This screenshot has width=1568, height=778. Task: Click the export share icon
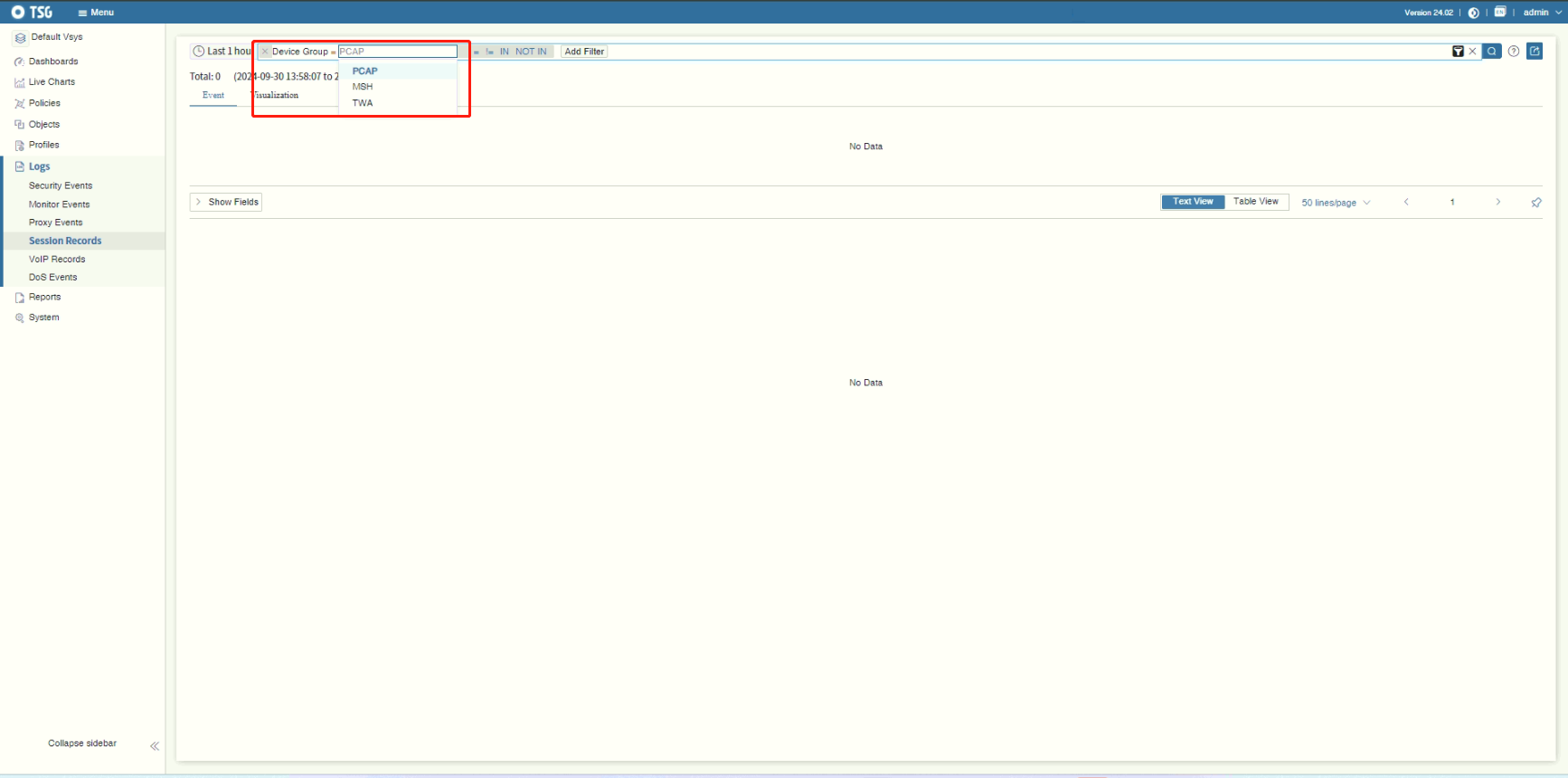1535,52
